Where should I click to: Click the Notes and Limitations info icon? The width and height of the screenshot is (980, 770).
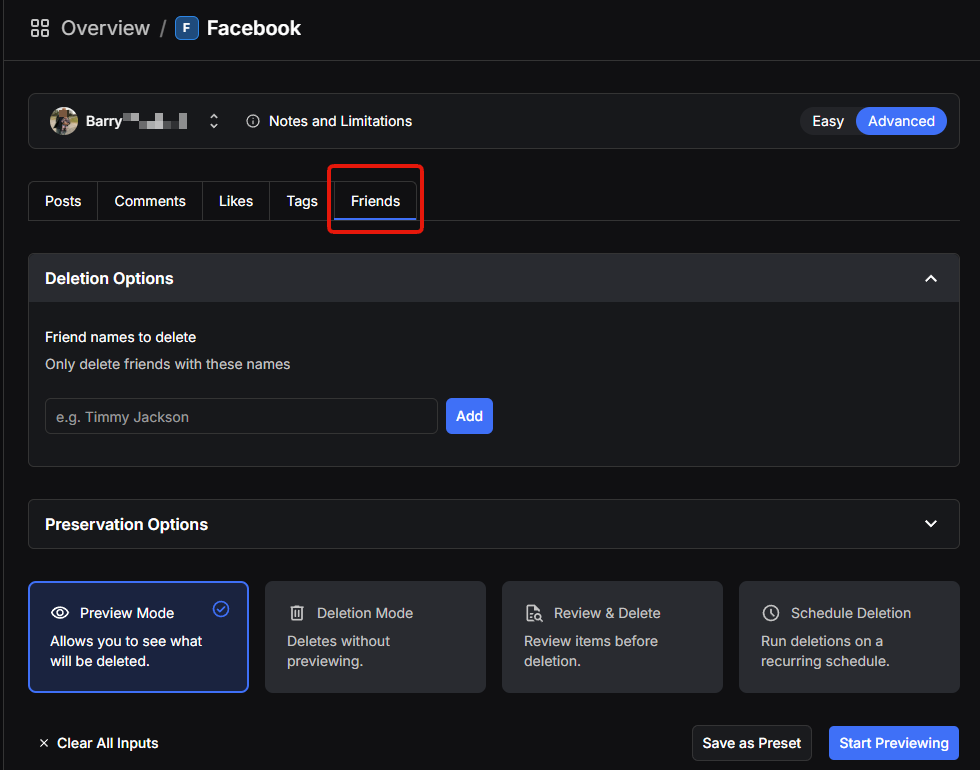click(253, 121)
